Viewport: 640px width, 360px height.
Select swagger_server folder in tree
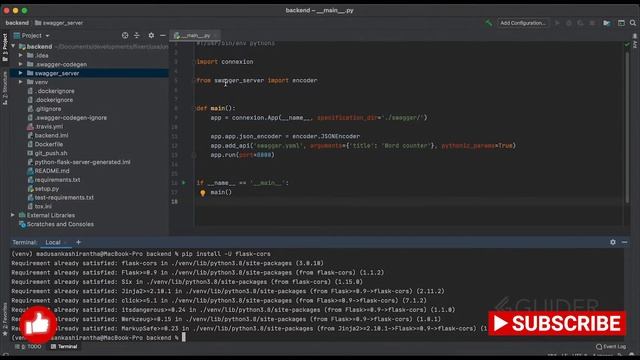(x=57, y=73)
